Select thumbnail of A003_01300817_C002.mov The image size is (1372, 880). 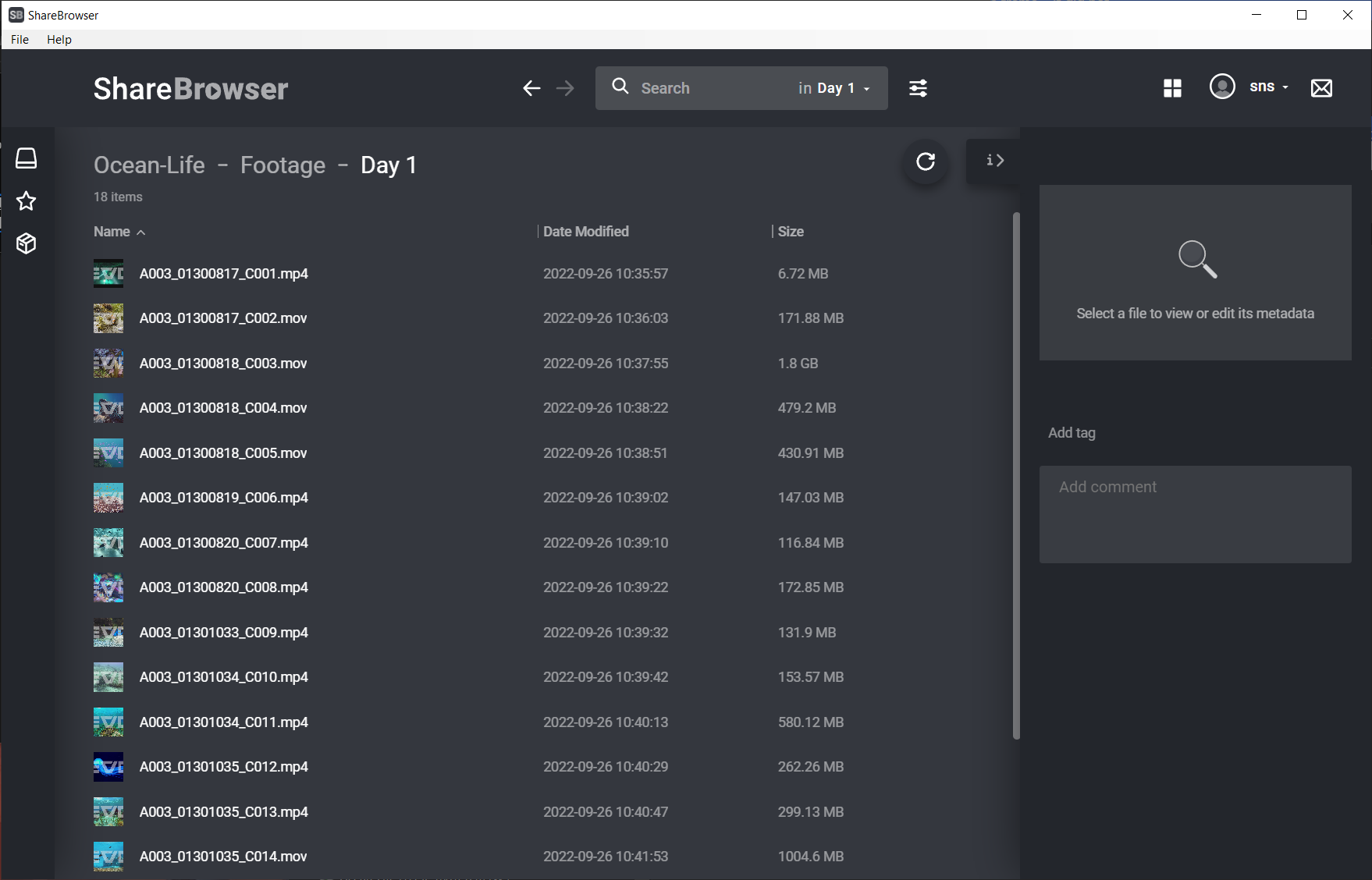tap(108, 318)
